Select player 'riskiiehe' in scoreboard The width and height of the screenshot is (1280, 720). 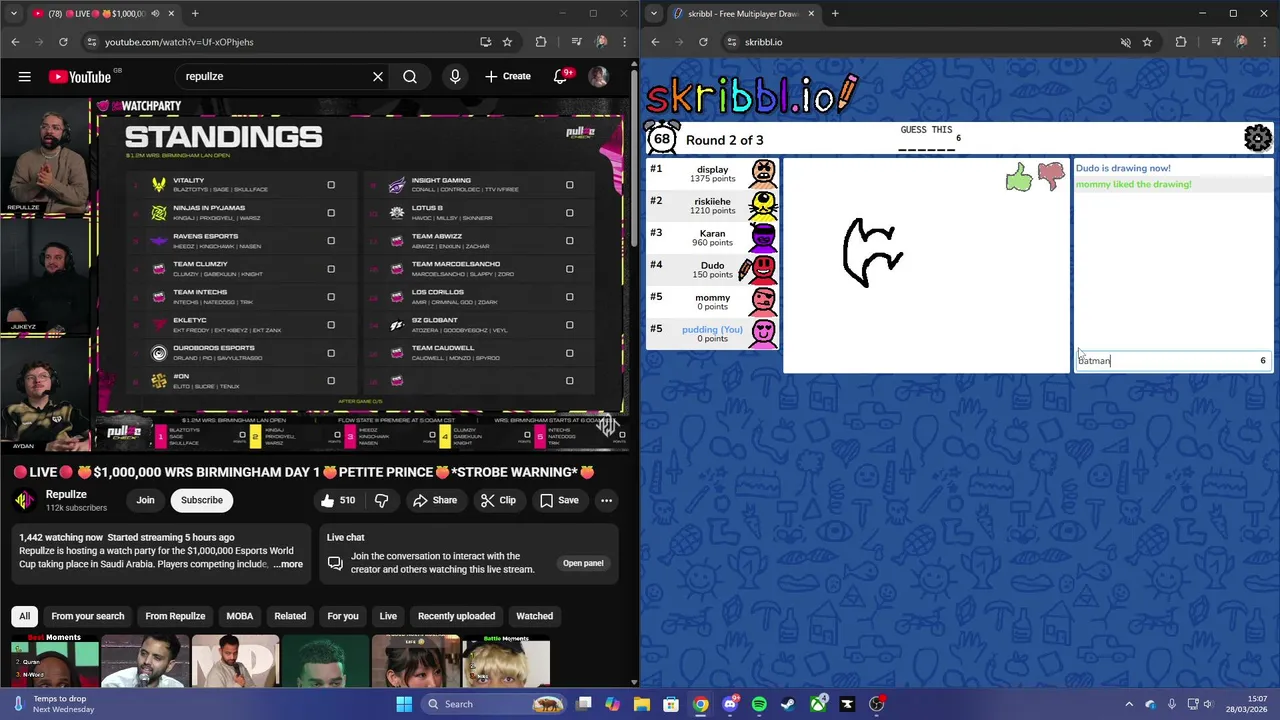[713, 205]
